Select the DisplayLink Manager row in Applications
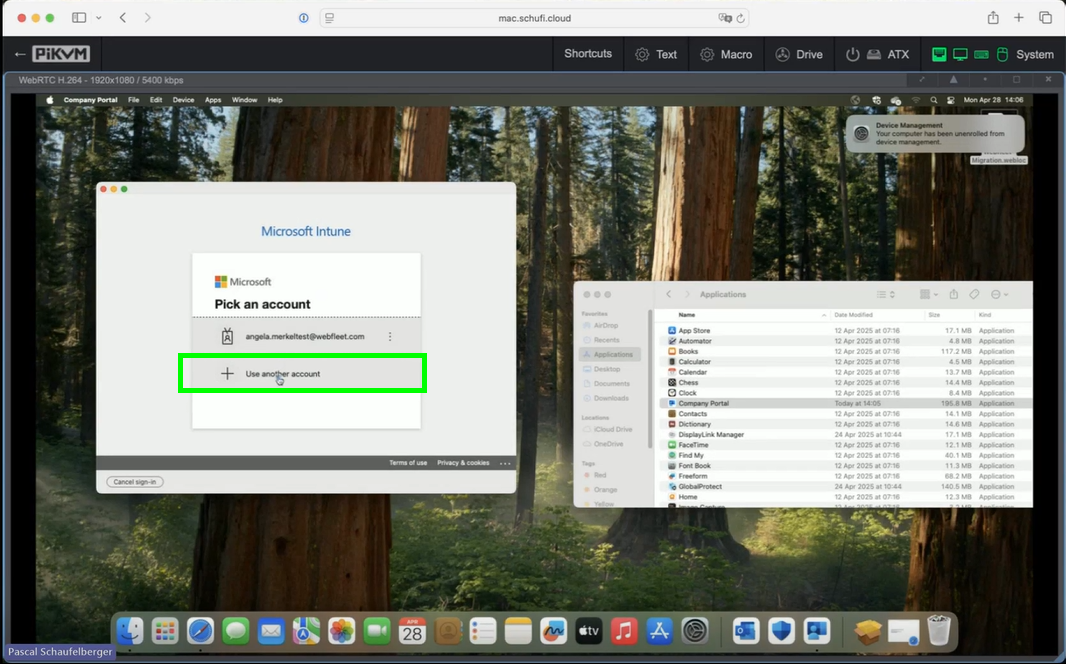The height and width of the screenshot is (664, 1066). (x=846, y=434)
